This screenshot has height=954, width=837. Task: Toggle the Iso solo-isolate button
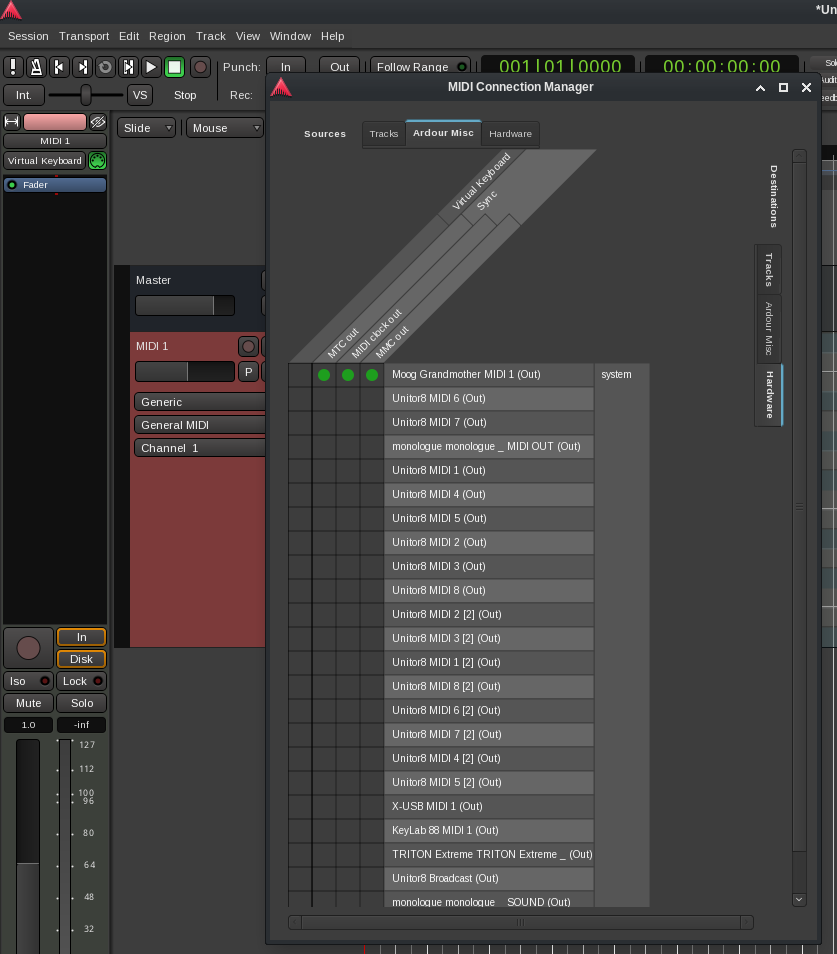click(x=28, y=681)
